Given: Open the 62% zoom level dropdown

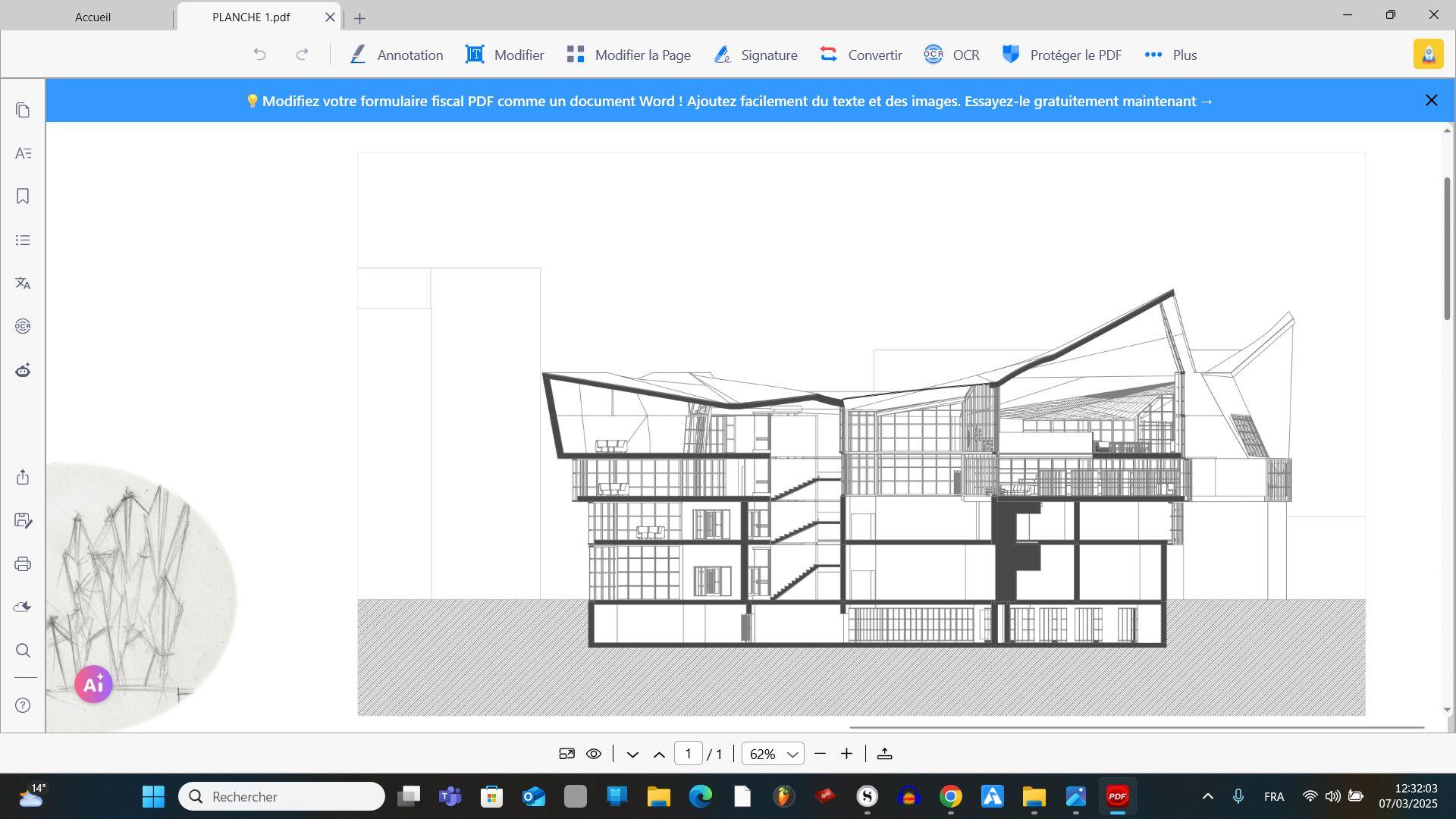Looking at the screenshot, I should point(773,754).
